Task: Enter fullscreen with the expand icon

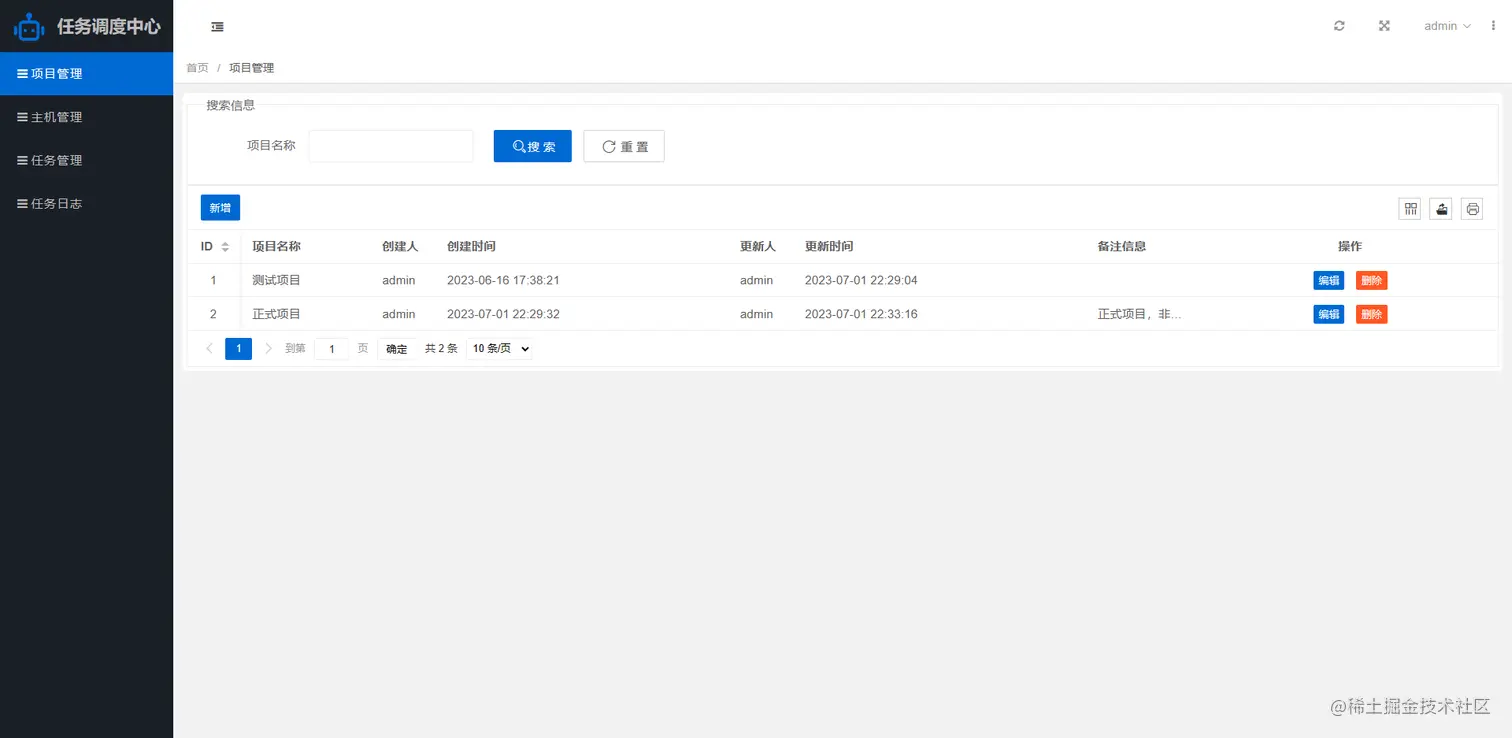Action: coord(1385,26)
